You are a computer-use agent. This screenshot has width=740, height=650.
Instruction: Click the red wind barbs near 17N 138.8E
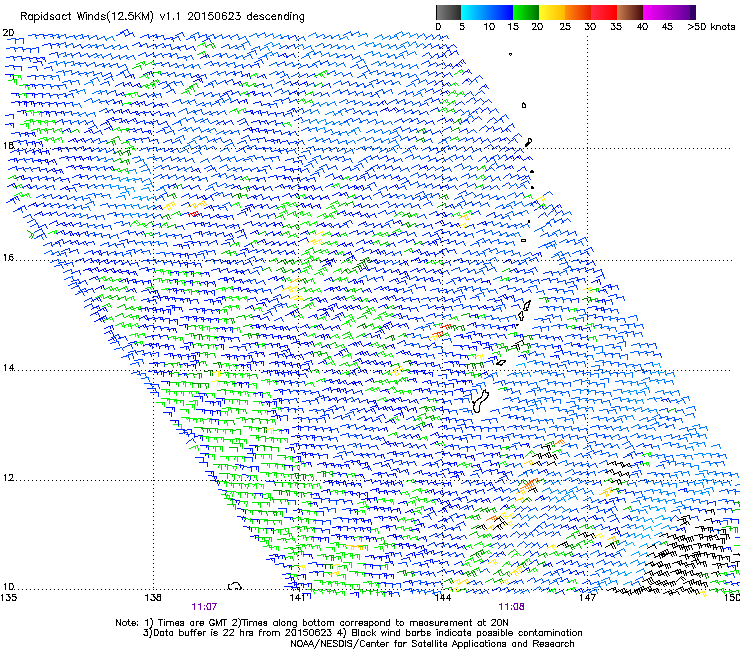point(194,214)
